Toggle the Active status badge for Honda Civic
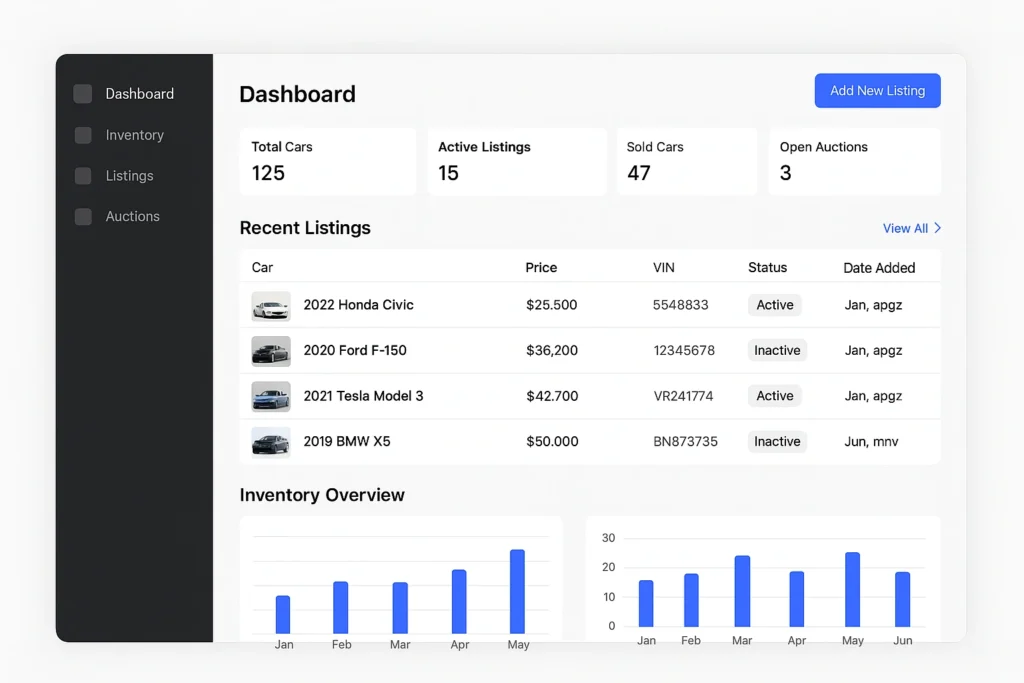The image size is (1024, 683). click(774, 305)
